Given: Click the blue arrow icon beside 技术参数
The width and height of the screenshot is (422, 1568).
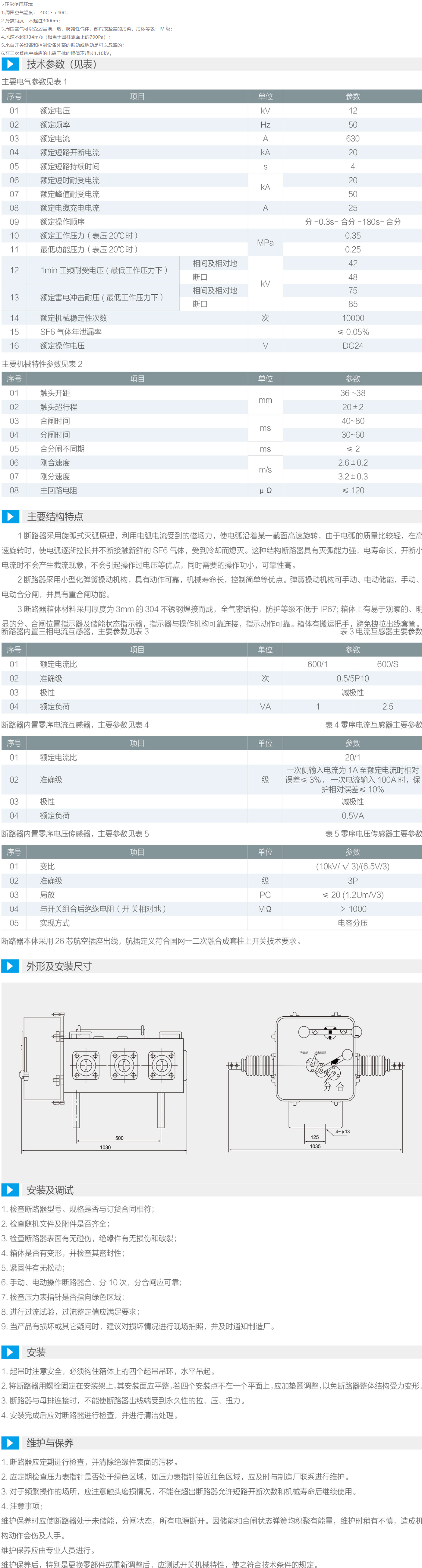Looking at the screenshot, I should [10, 64].
